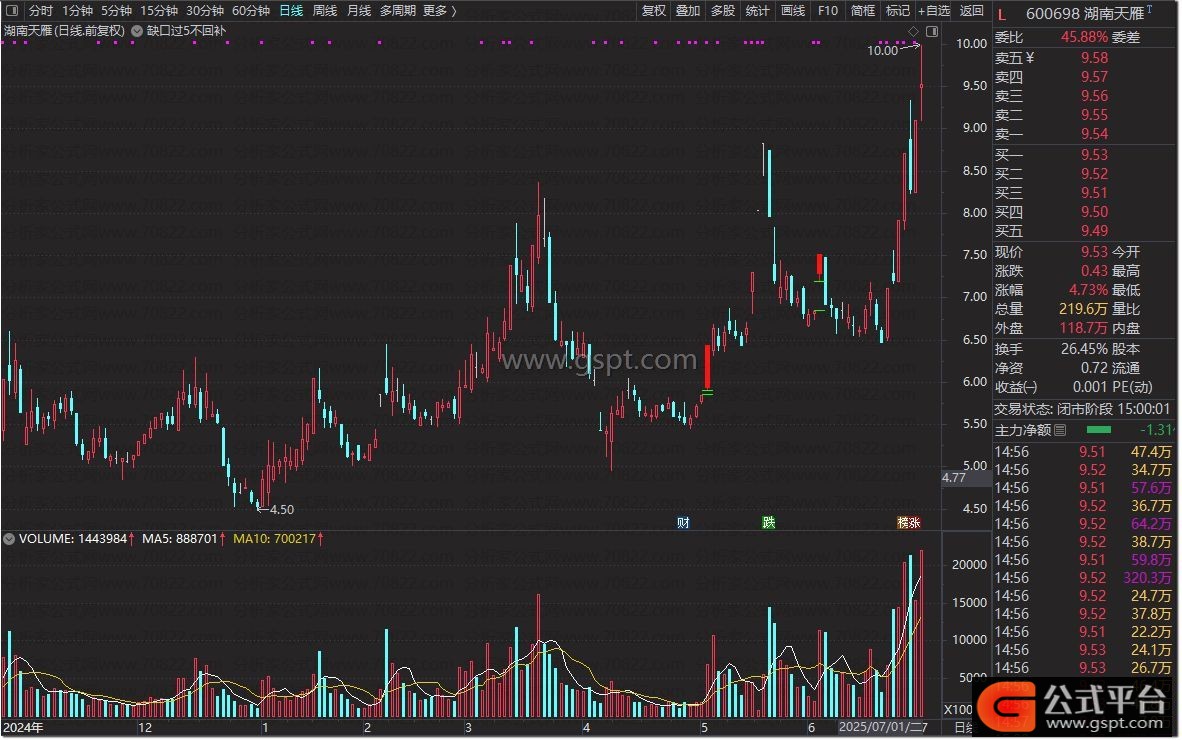
Task: Click the 湖南天雁(日线.前复权) chart title
Action: [64, 31]
